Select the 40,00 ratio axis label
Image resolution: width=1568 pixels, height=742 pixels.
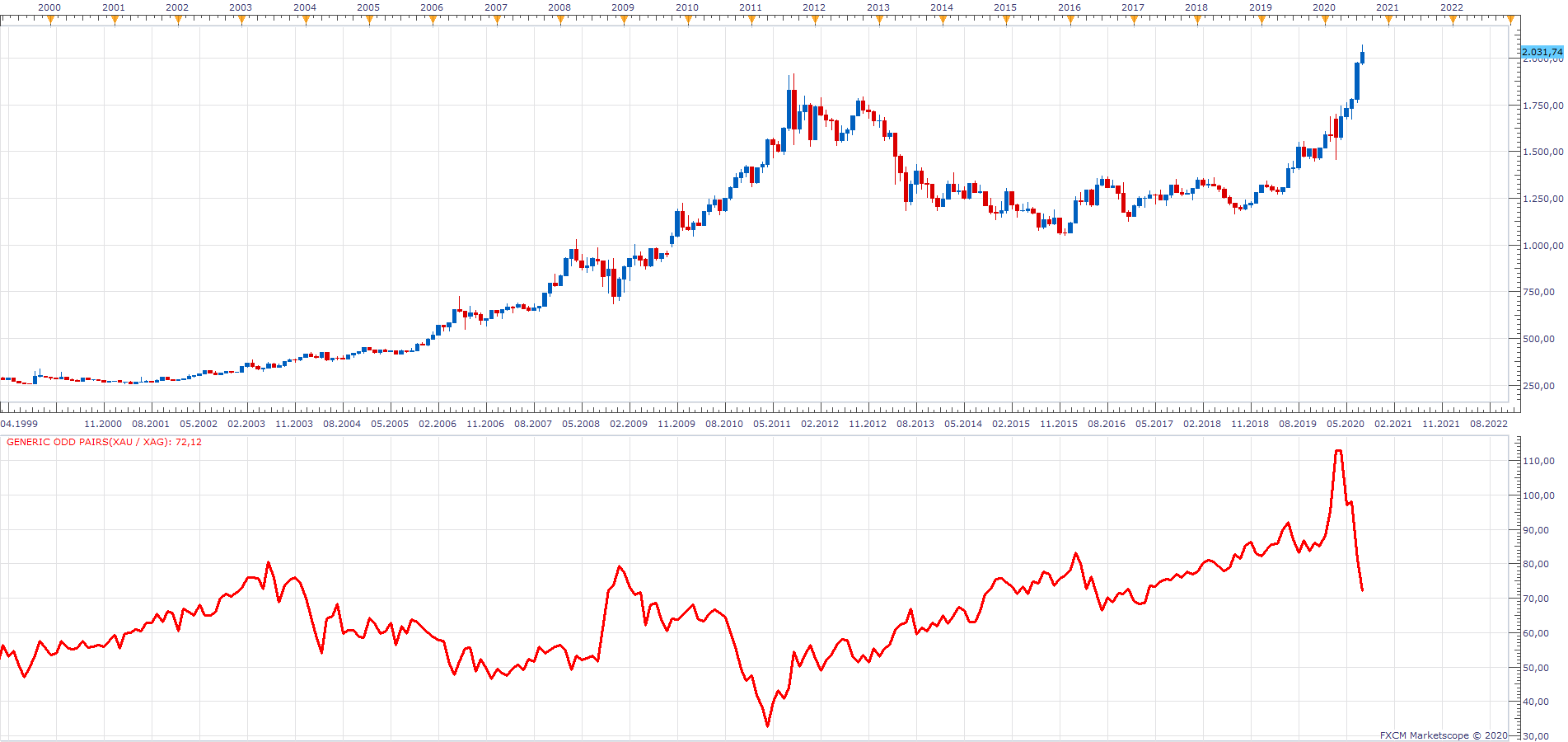[x=1537, y=702]
